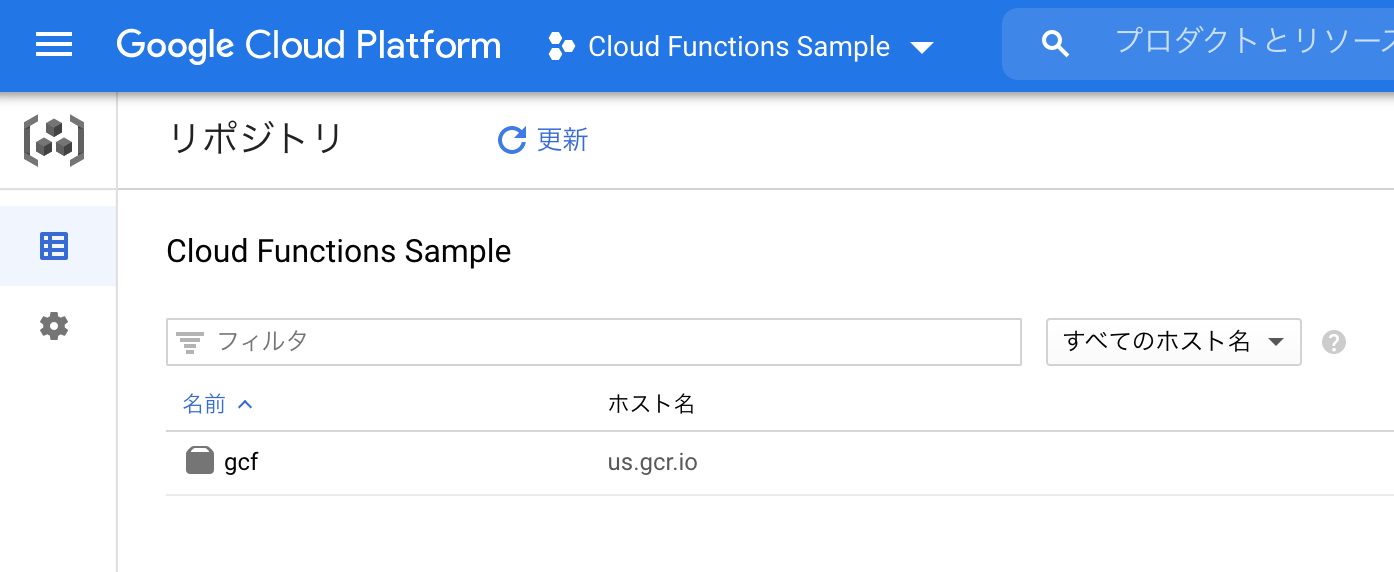Viewport: 1394px width, 572px height.
Task: Open the gcf repository link
Action: pyautogui.click(x=241, y=462)
